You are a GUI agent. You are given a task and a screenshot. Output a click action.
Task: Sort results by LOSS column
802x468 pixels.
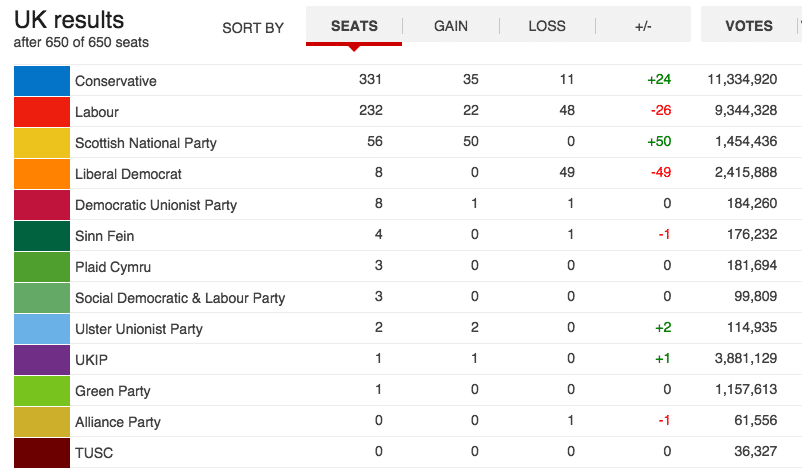[x=547, y=26]
